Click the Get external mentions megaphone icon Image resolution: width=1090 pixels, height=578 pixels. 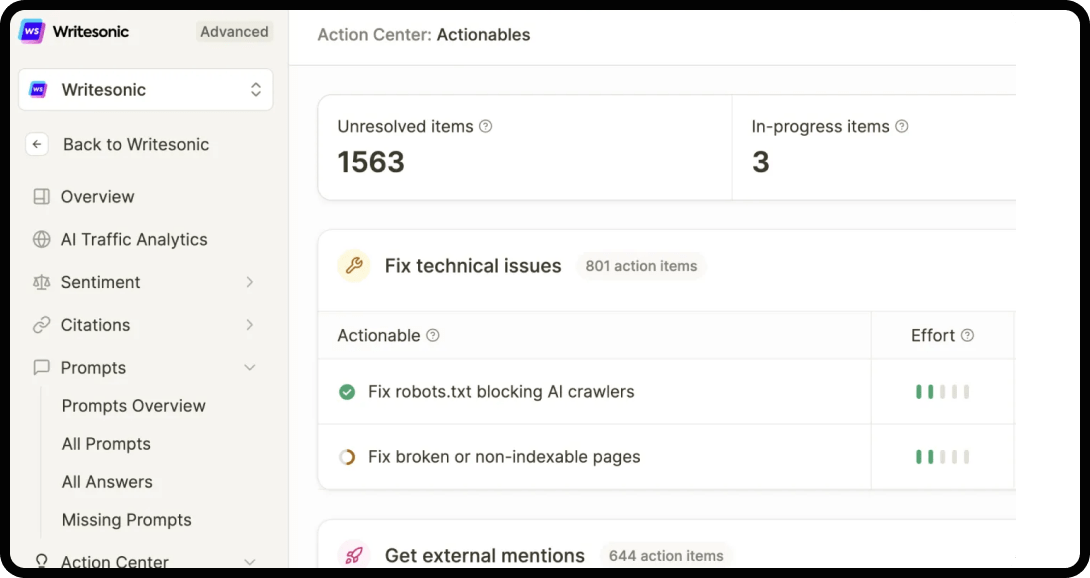pos(353,555)
